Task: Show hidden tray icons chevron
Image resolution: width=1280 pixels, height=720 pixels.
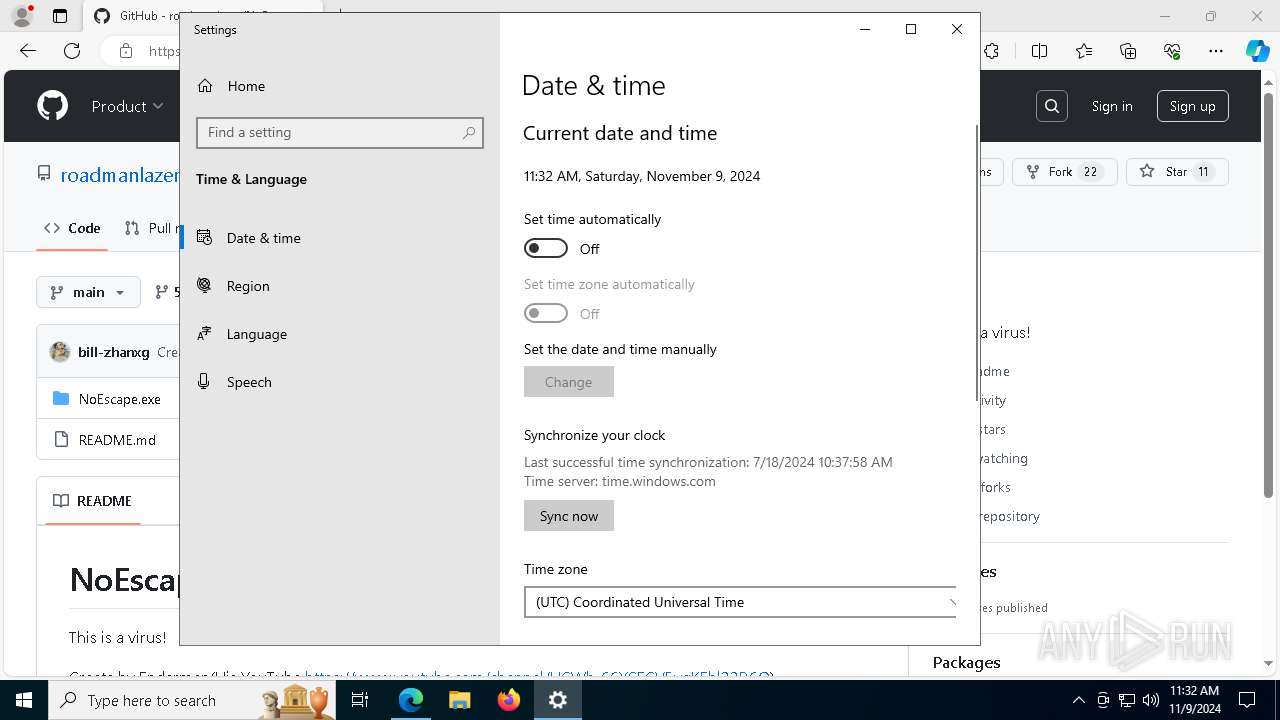Action: (x=1078, y=700)
